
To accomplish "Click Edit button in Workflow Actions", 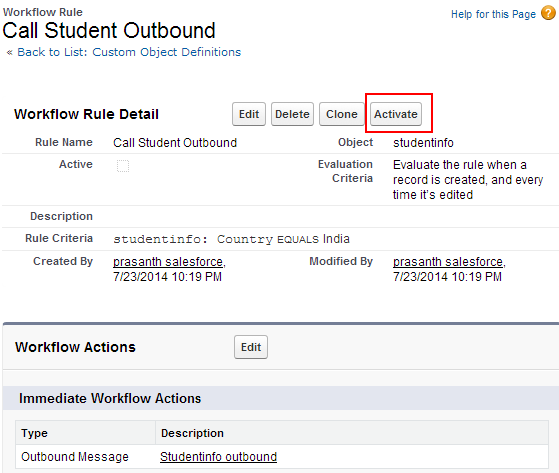I will 251,347.
